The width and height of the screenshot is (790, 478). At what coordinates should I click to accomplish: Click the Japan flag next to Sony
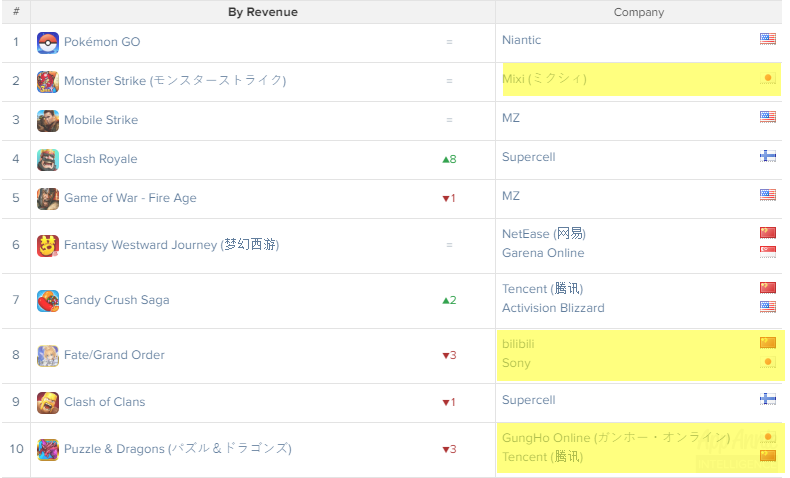tap(768, 362)
